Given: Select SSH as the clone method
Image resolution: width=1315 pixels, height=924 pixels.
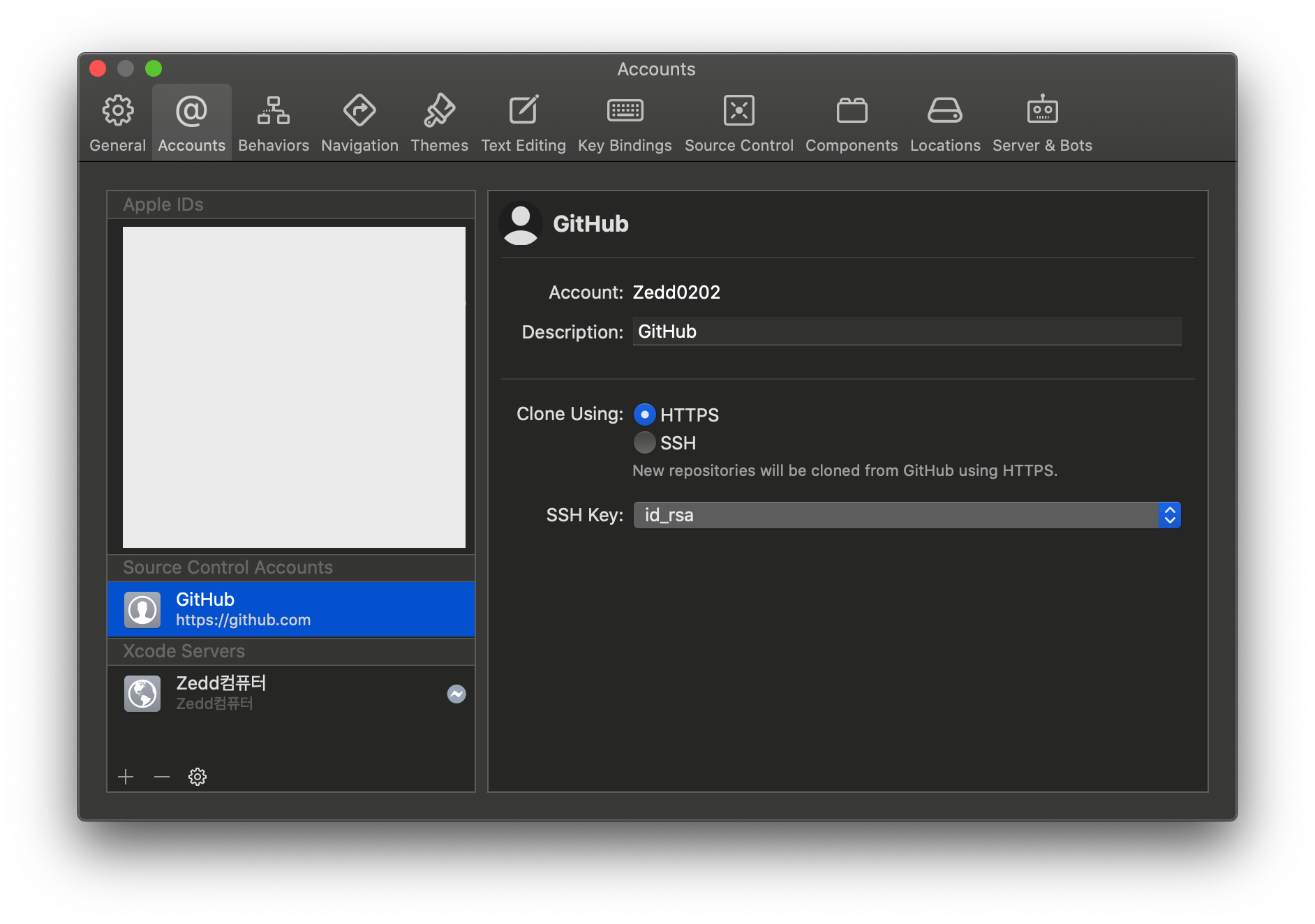Looking at the screenshot, I should click(644, 442).
